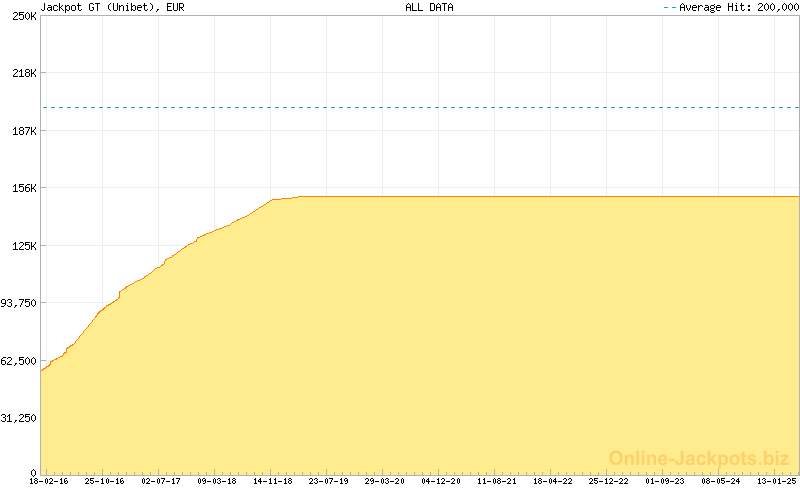Select the 02-07-17 date marker
This screenshot has height=490, width=800.
coord(160,482)
